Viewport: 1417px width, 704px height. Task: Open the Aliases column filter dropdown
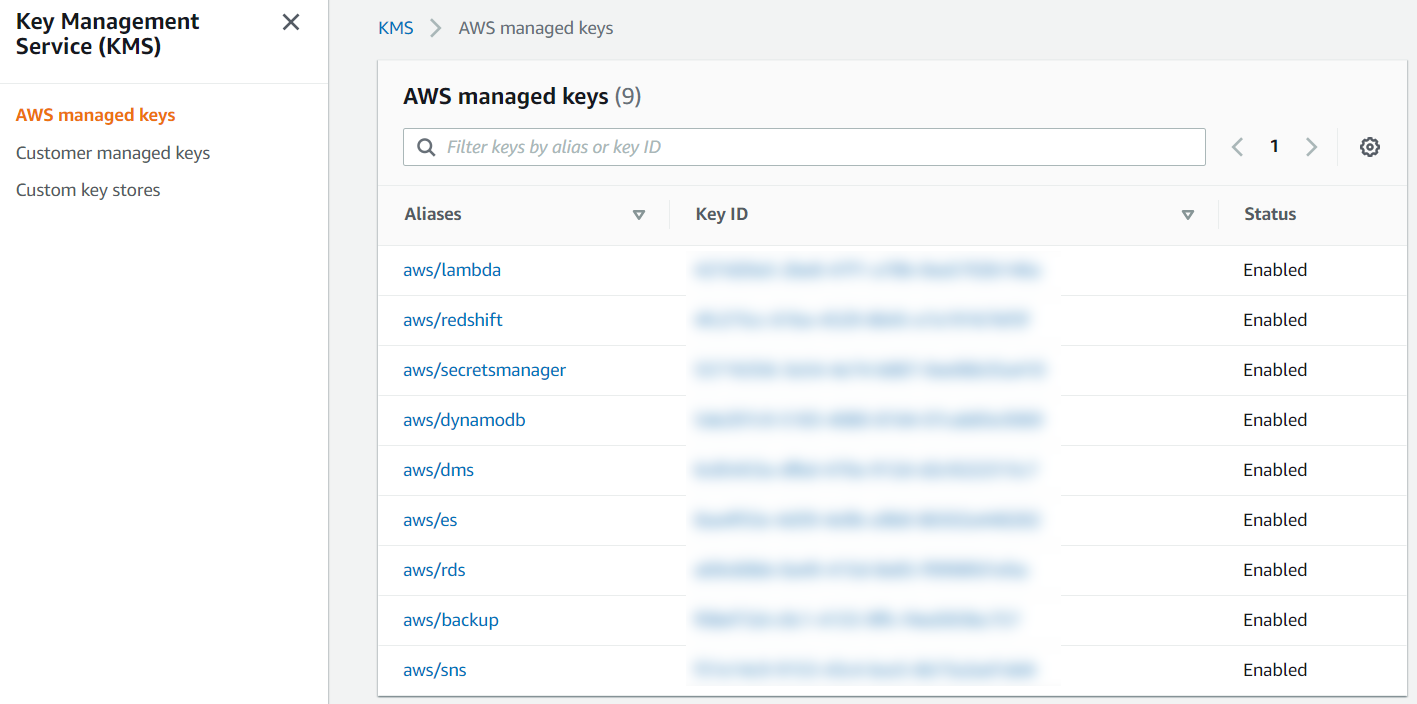click(x=638, y=214)
